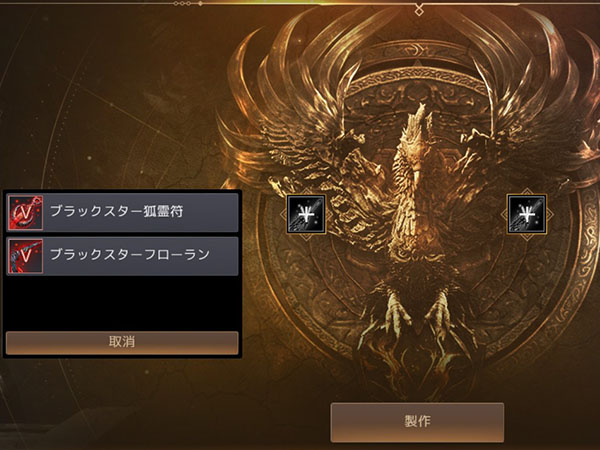This screenshot has width=600, height=450.
Task: Click the red icon beside ブラックスターフローラン
Action: pos(26,256)
